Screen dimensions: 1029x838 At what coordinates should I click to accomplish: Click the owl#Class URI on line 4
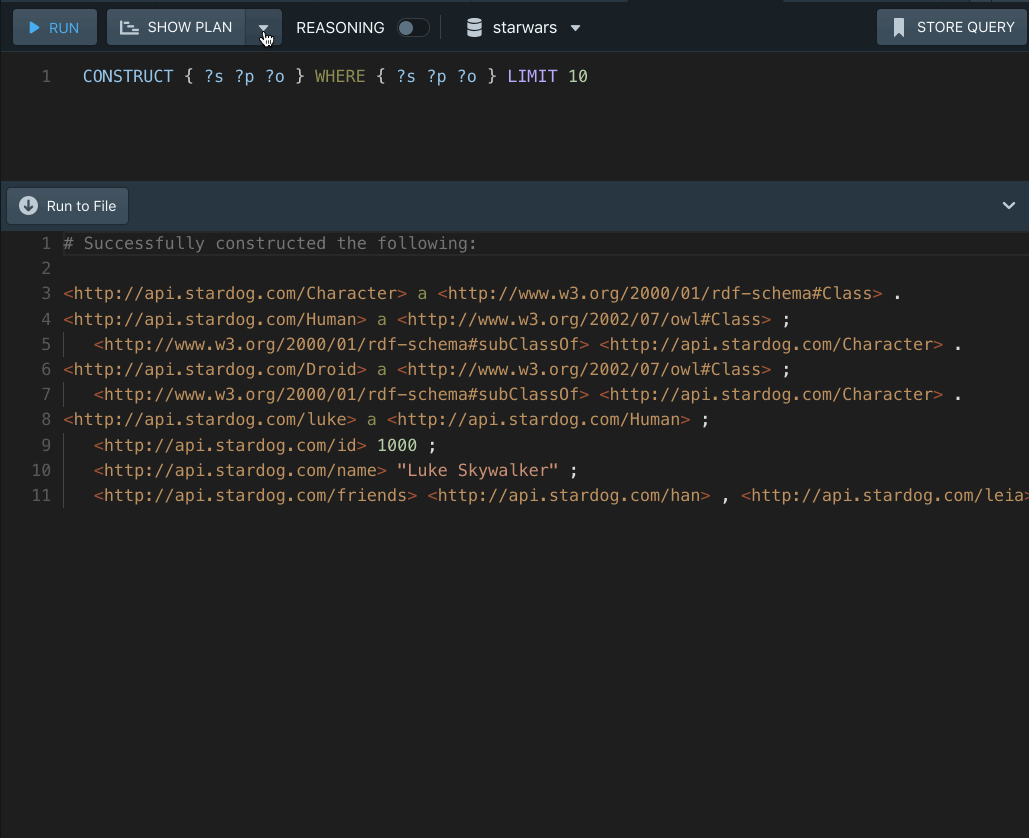[584, 319]
